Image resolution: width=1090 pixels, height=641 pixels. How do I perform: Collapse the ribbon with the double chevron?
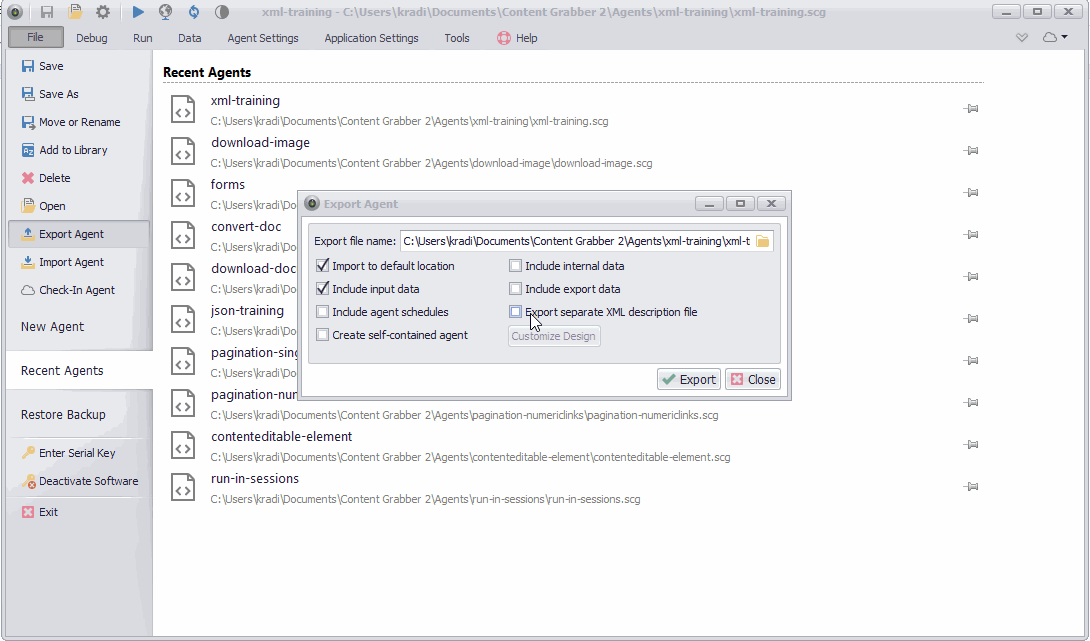point(1021,38)
